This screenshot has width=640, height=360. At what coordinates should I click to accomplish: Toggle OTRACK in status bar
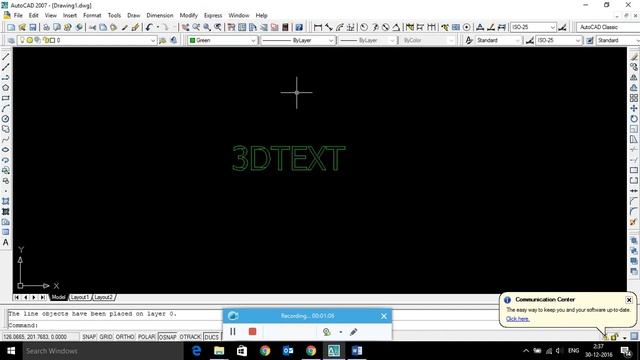pos(190,337)
